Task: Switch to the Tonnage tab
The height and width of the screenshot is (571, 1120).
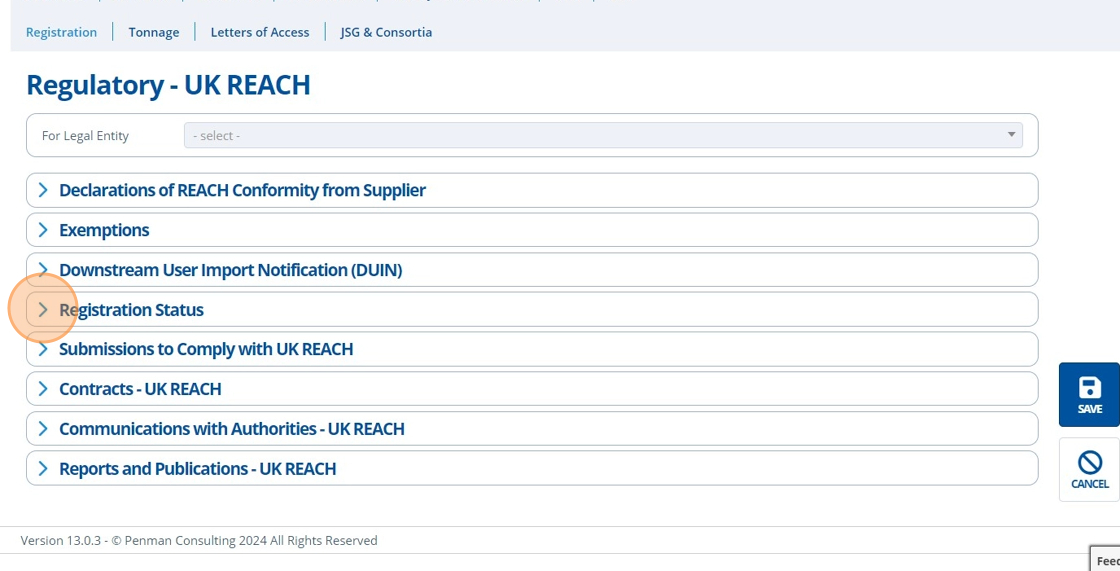Action: (x=154, y=32)
